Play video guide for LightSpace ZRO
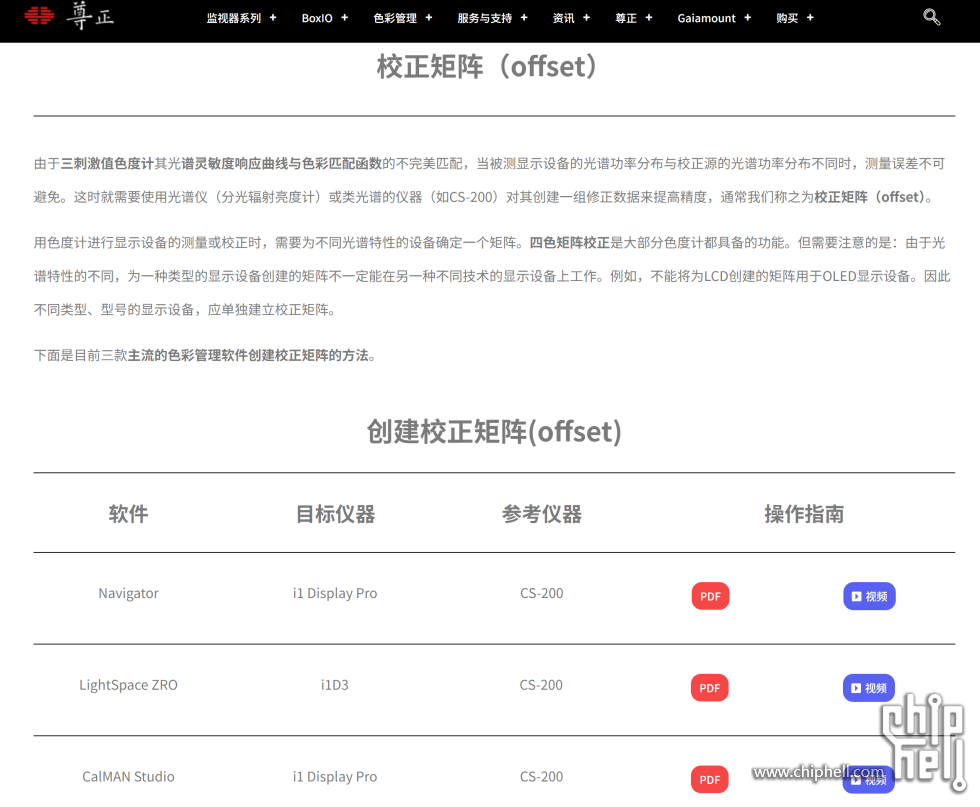 pyautogui.click(x=868, y=688)
